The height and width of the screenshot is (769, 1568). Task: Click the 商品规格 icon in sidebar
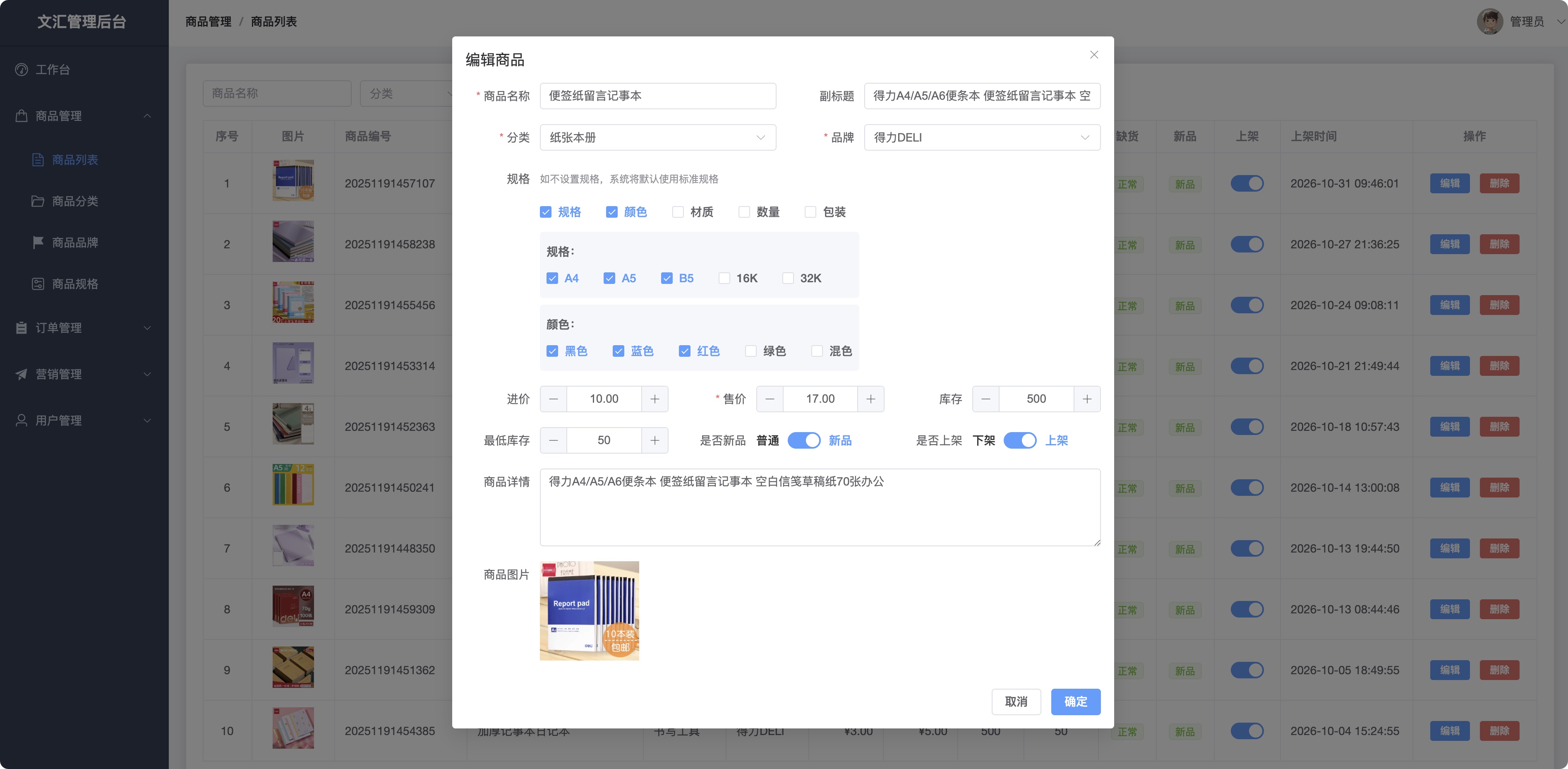pos(38,284)
